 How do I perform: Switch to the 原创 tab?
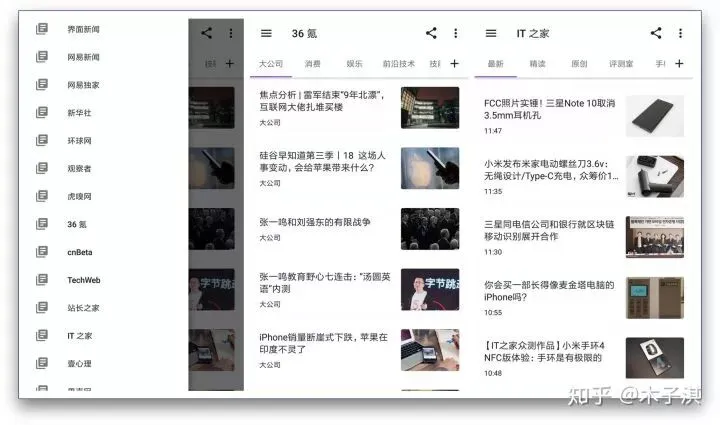pyautogui.click(x=579, y=64)
